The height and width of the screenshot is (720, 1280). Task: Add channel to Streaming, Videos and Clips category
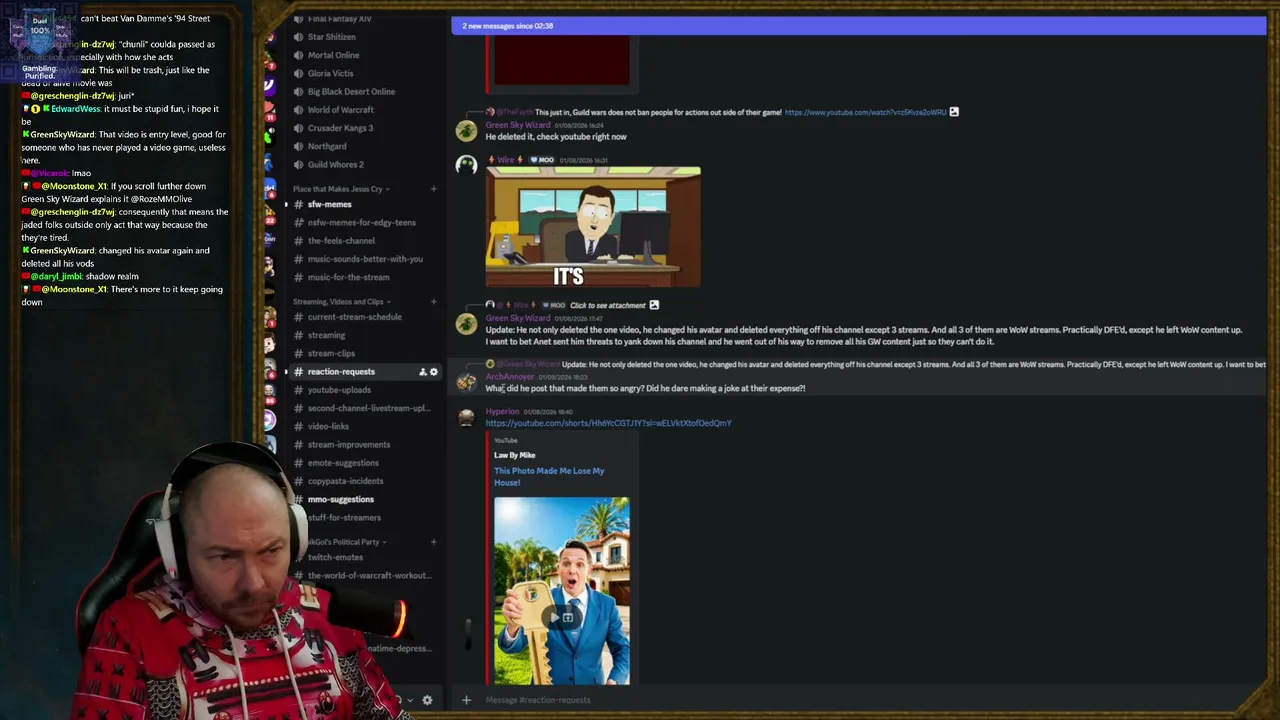point(433,302)
